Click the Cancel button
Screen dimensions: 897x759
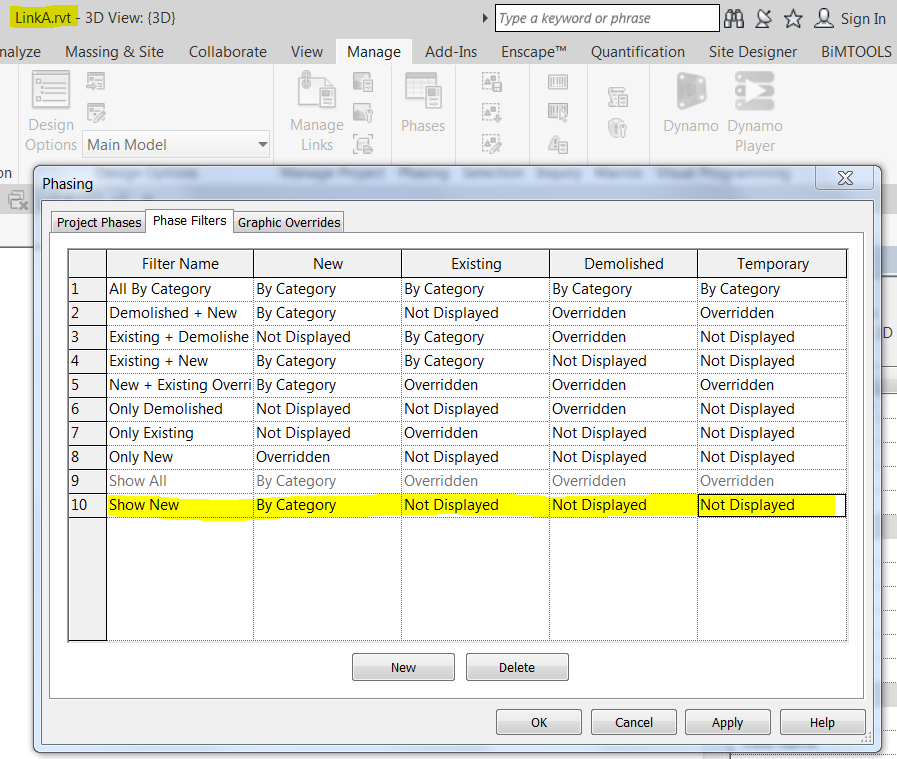pyautogui.click(x=634, y=722)
